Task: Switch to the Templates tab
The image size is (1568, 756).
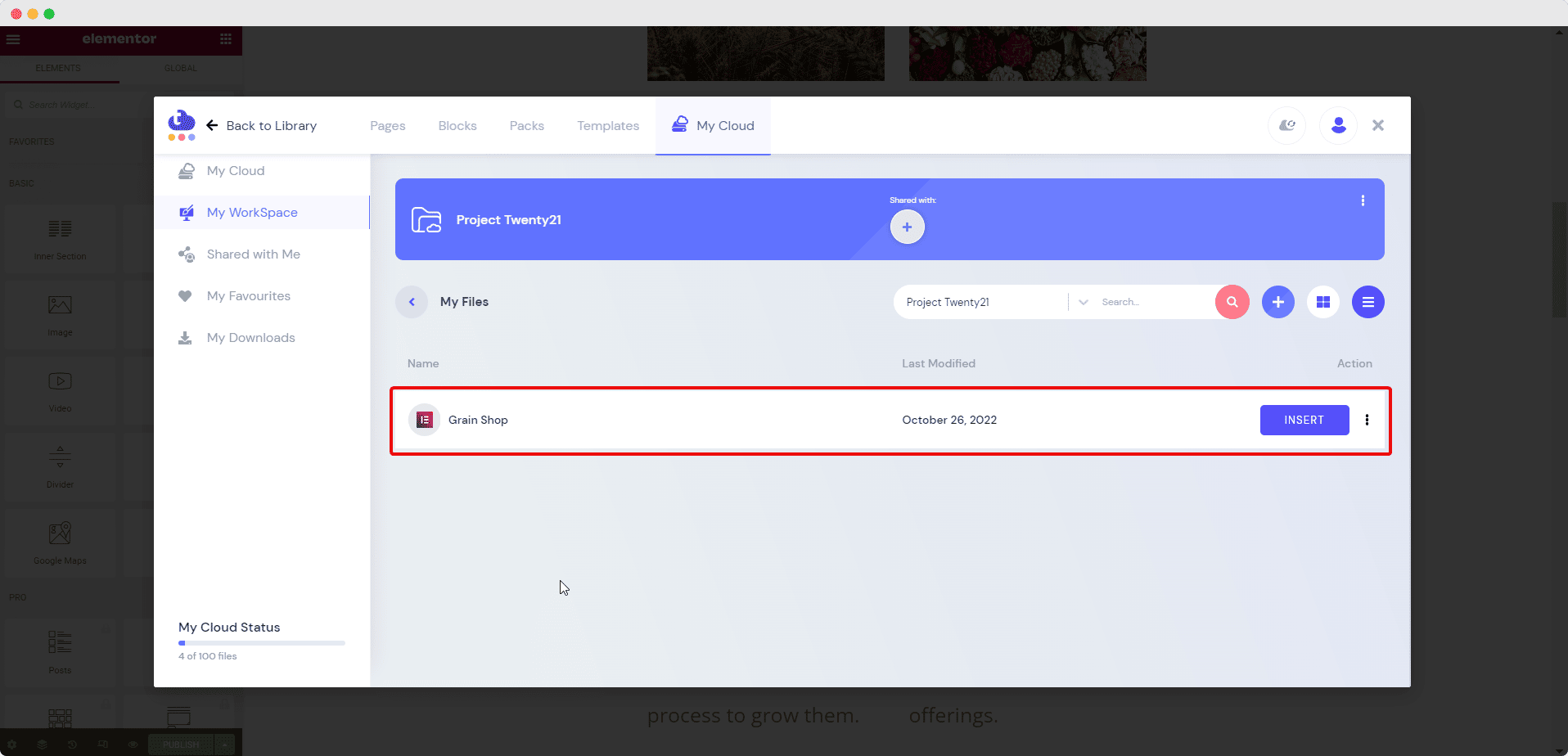Action: click(608, 125)
